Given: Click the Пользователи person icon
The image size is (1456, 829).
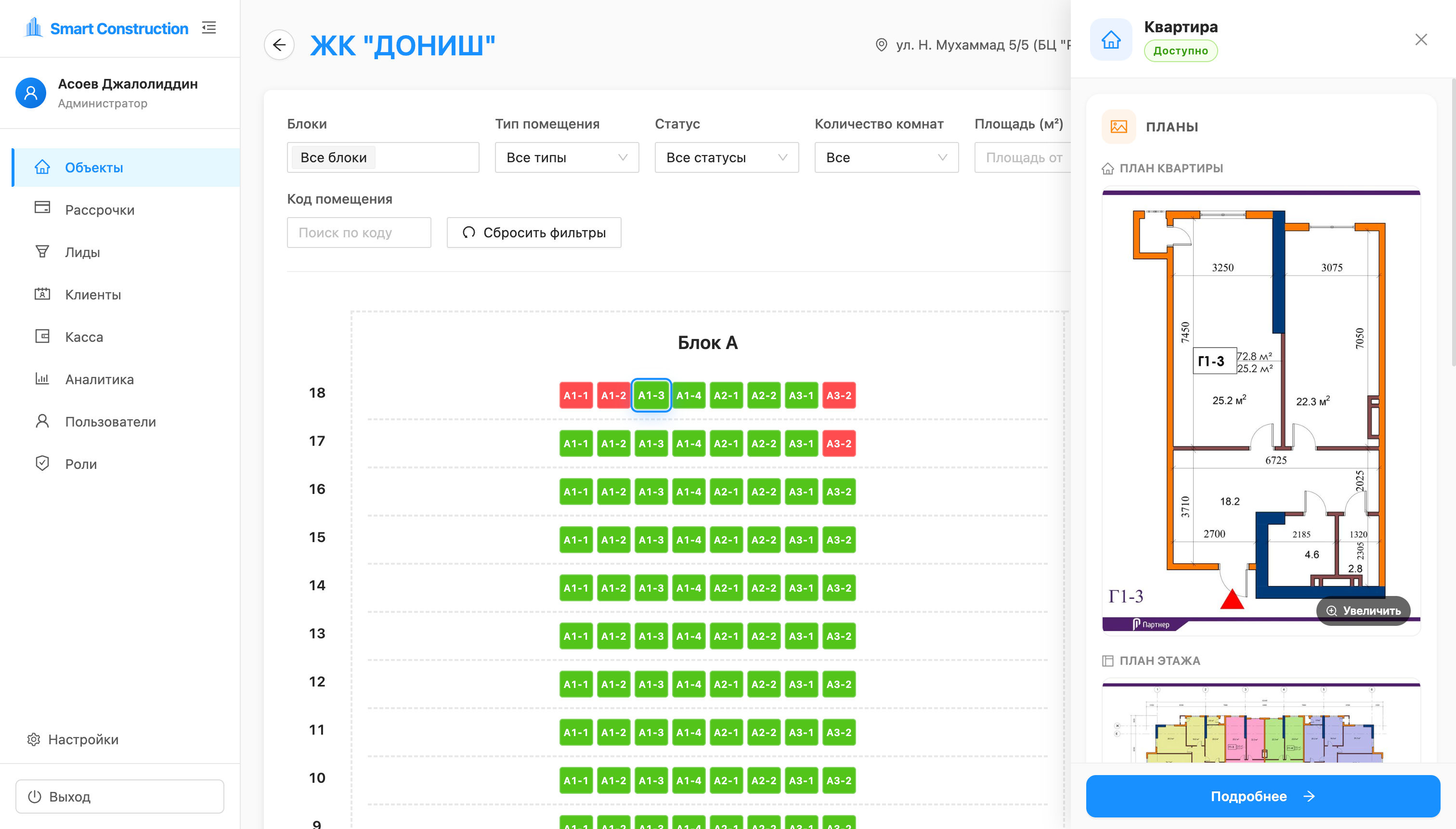Looking at the screenshot, I should [x=42, y=421].
